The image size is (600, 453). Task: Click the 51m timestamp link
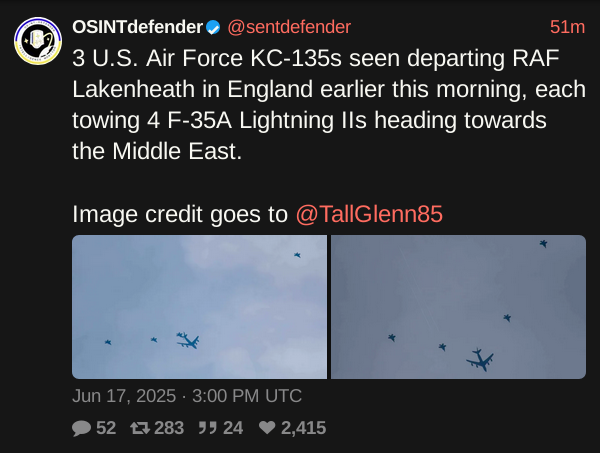click(567, 27)
